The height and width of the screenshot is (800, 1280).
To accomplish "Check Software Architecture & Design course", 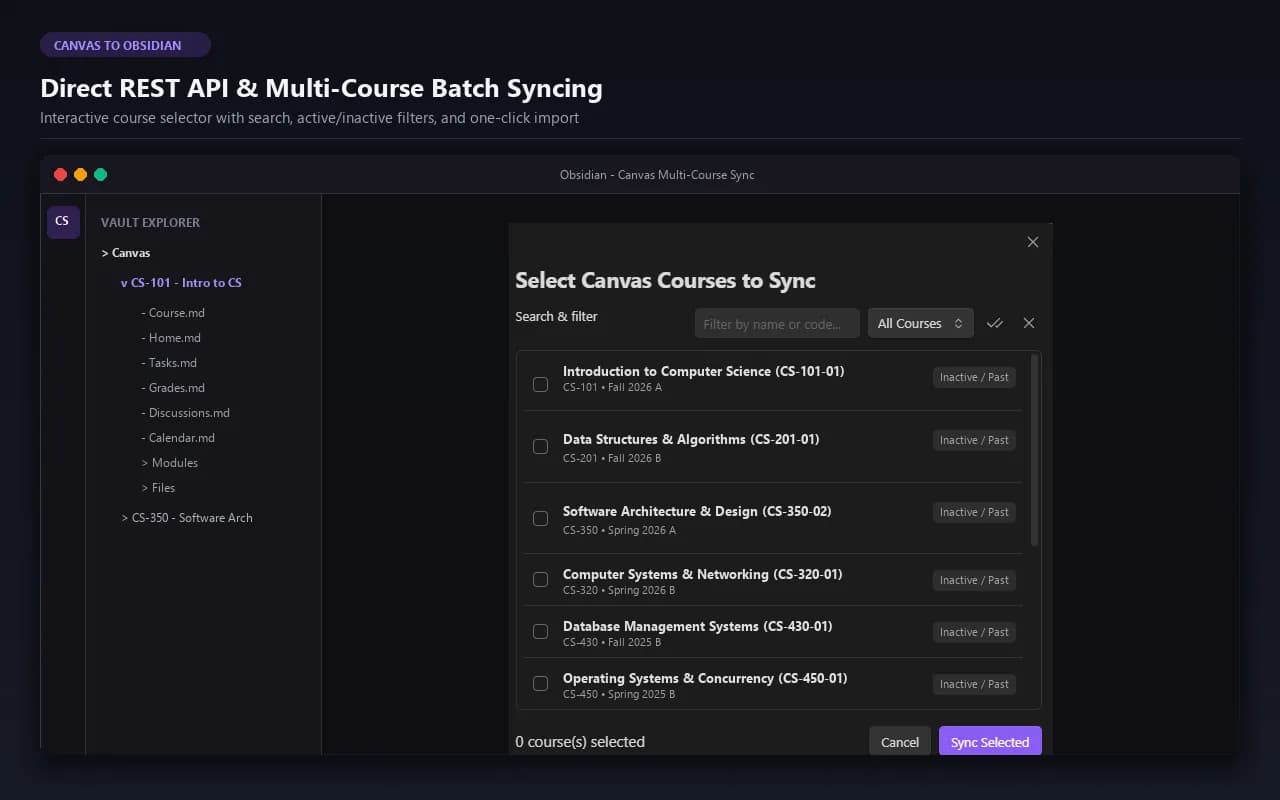I will pyautogui.click(x=540, y=518).
